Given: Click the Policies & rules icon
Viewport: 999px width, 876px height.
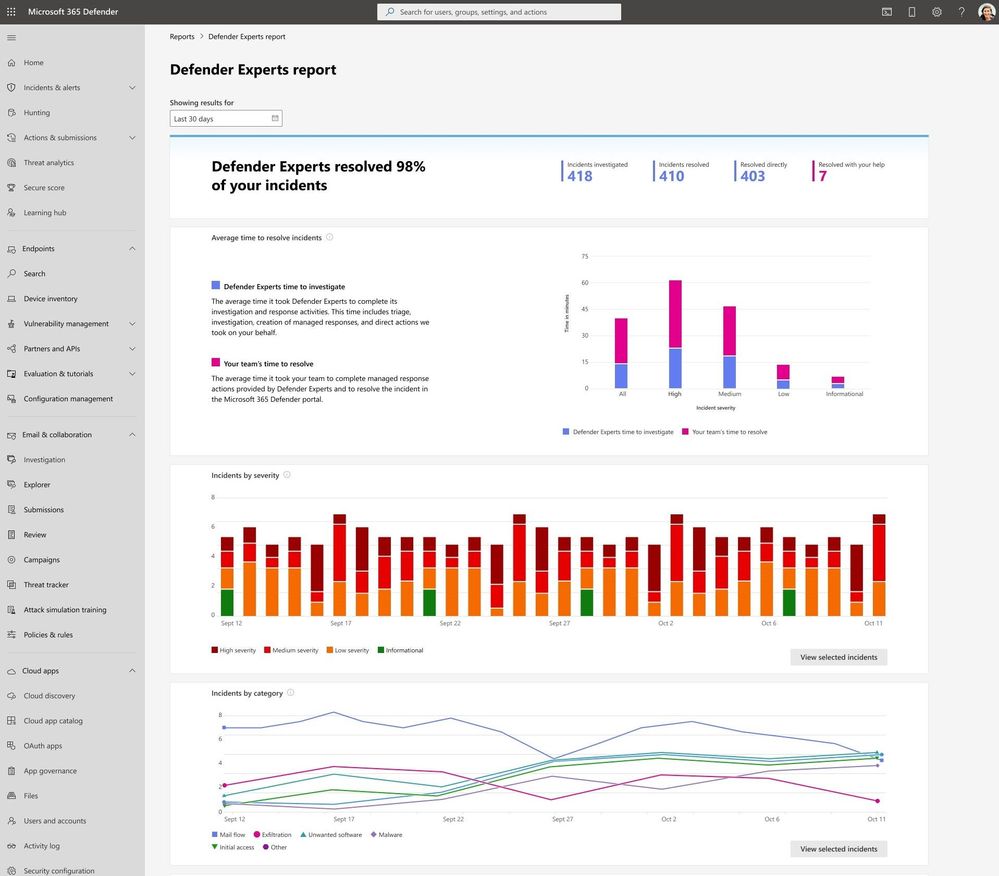Looking at the screenshot, I should (11, 634).
